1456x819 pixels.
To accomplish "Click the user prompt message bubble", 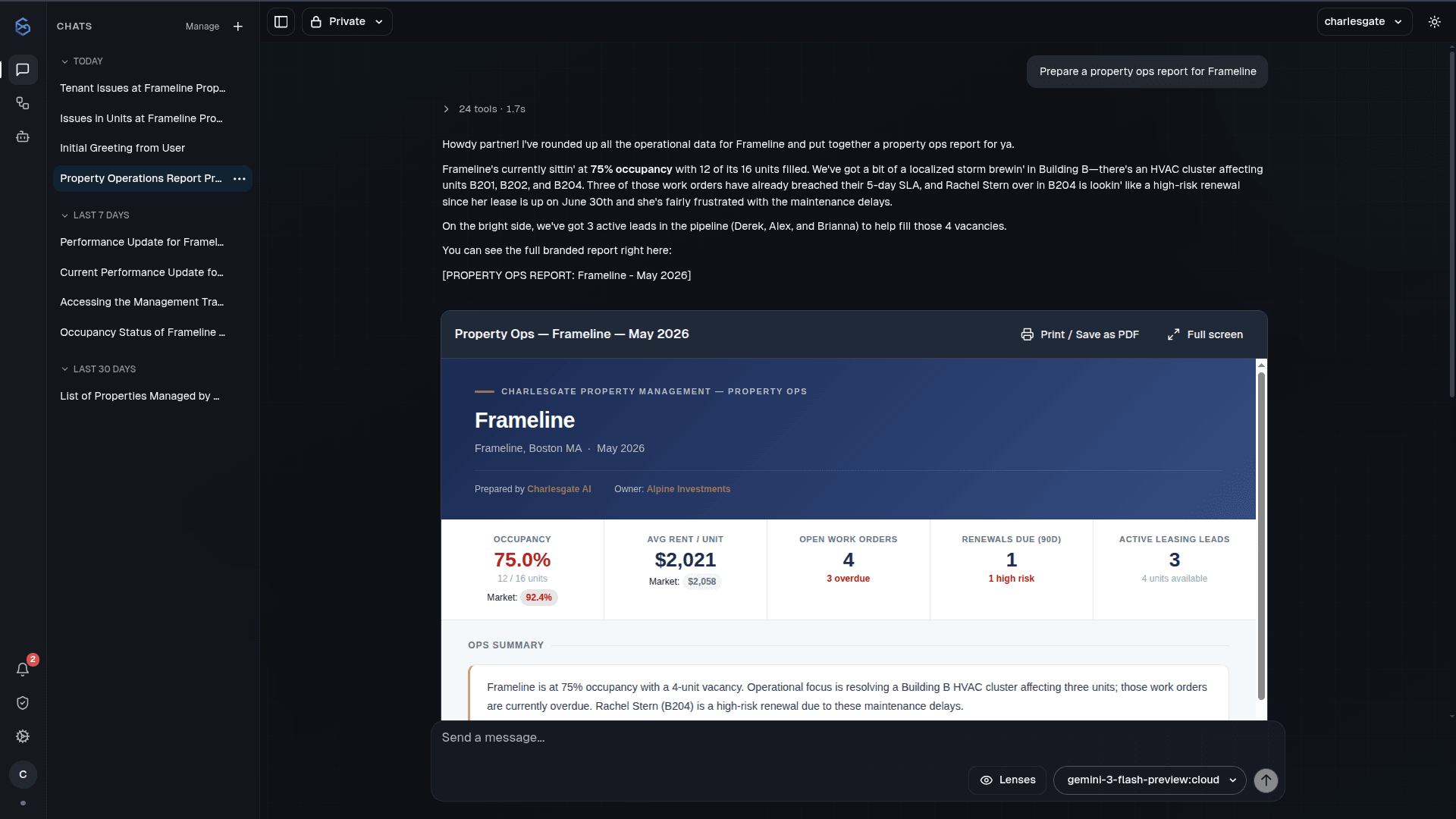I will [x=1147, y=71].
